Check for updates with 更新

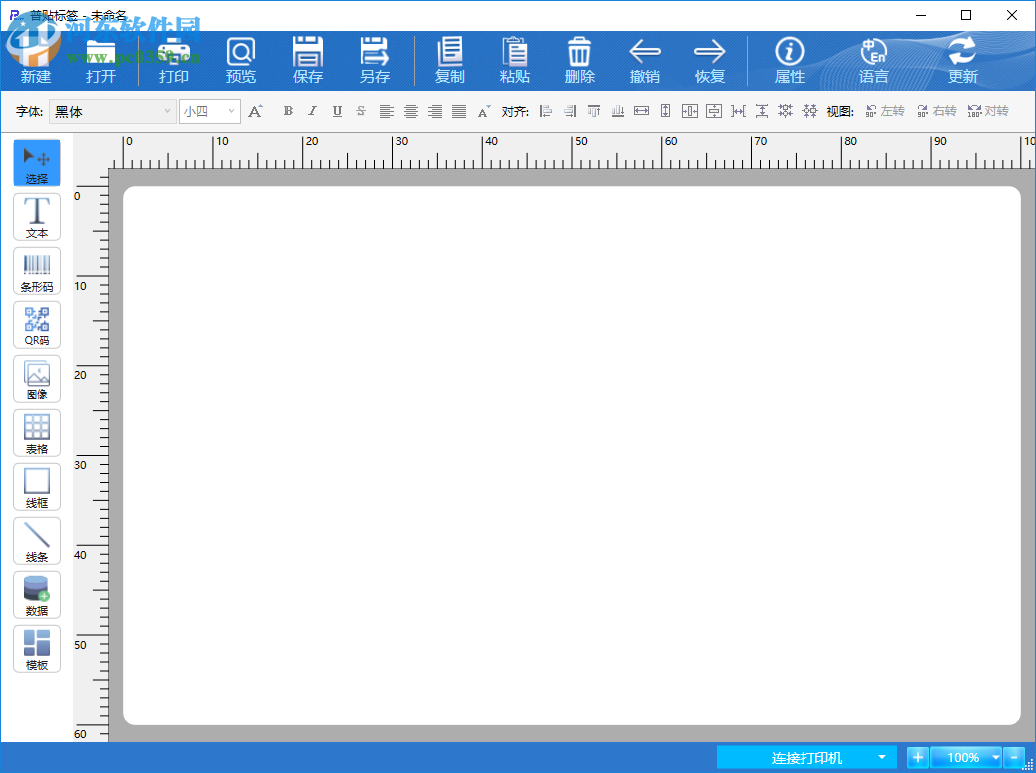(x=963, y=61)
